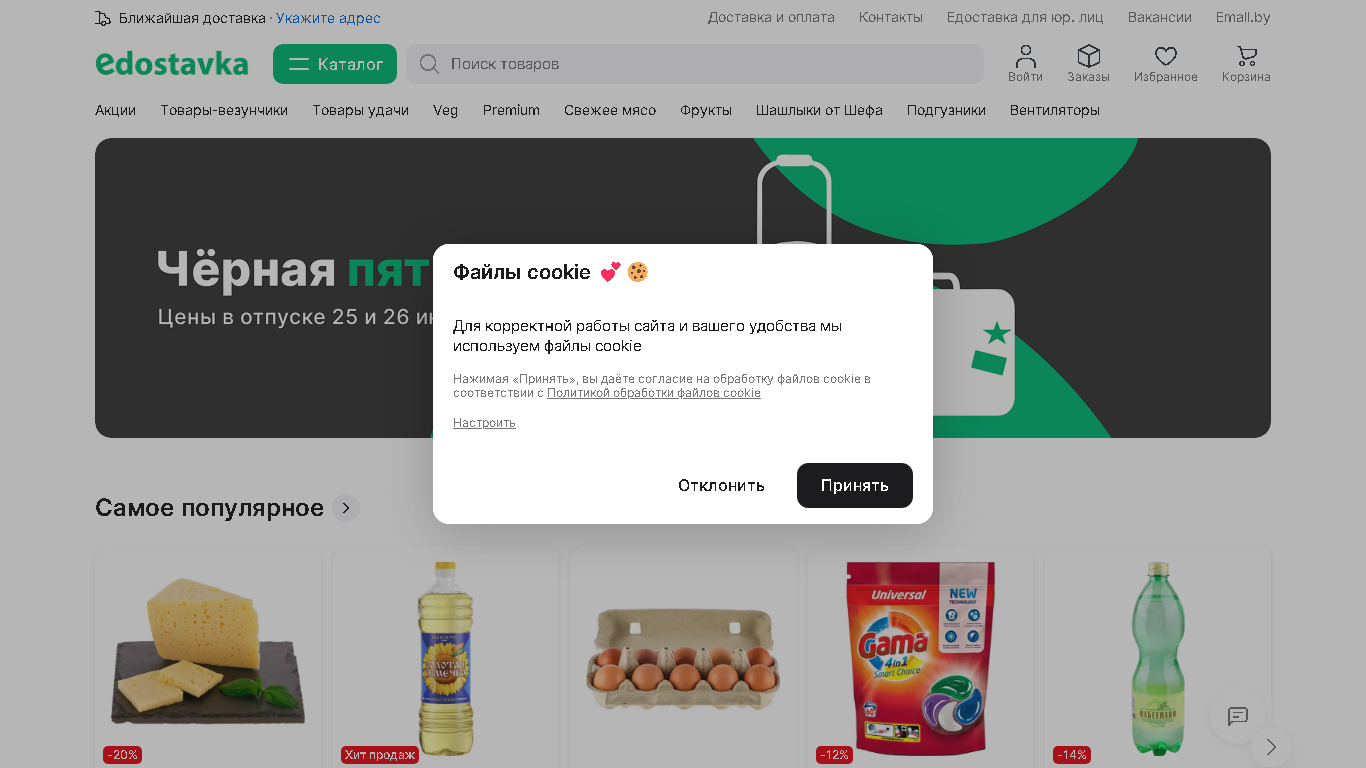Open the eggs product thumbnail
The height and width of the screenshot is (768, 1366).
coord(683,657)
